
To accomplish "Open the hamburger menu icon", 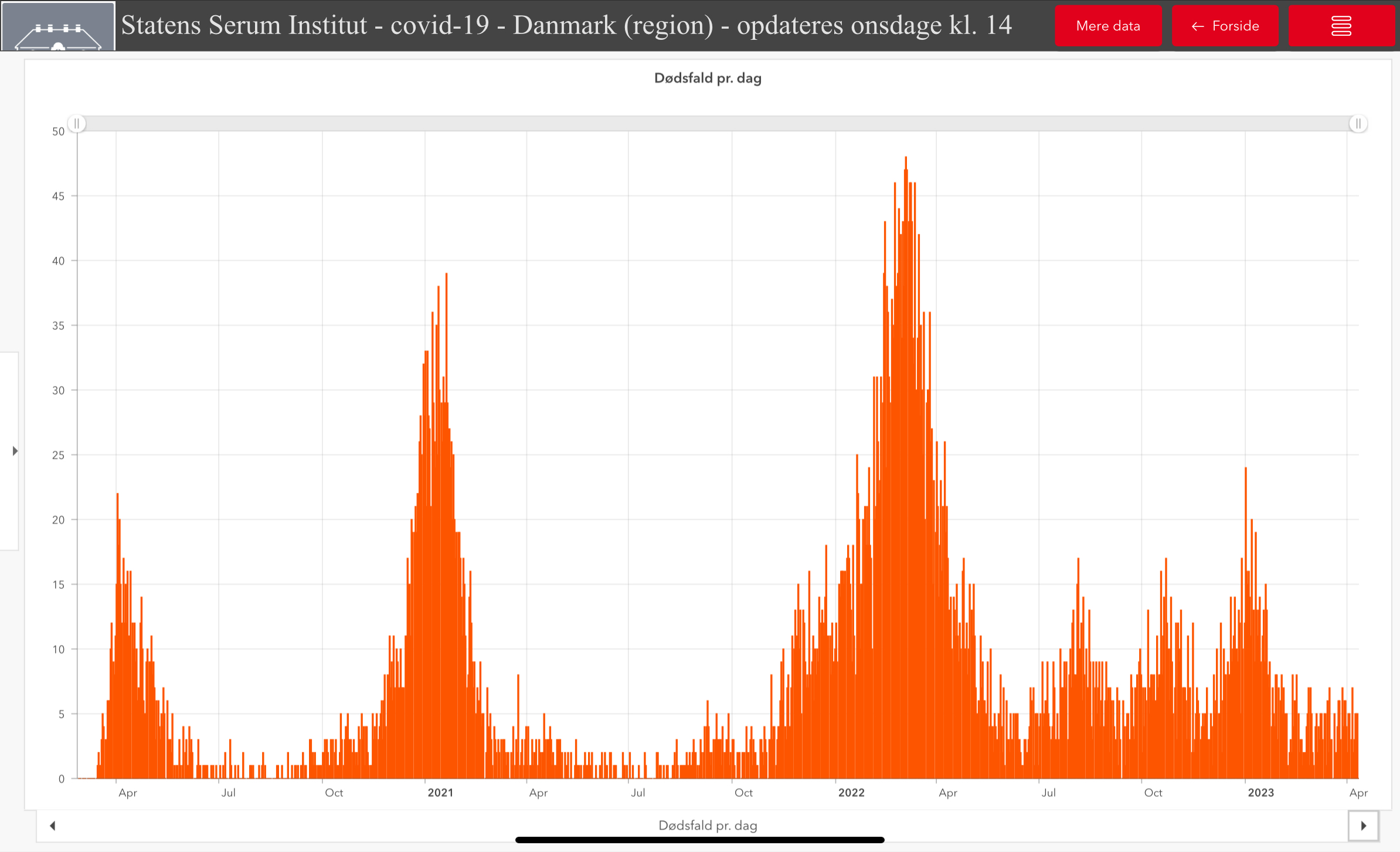I will 1341,26.
